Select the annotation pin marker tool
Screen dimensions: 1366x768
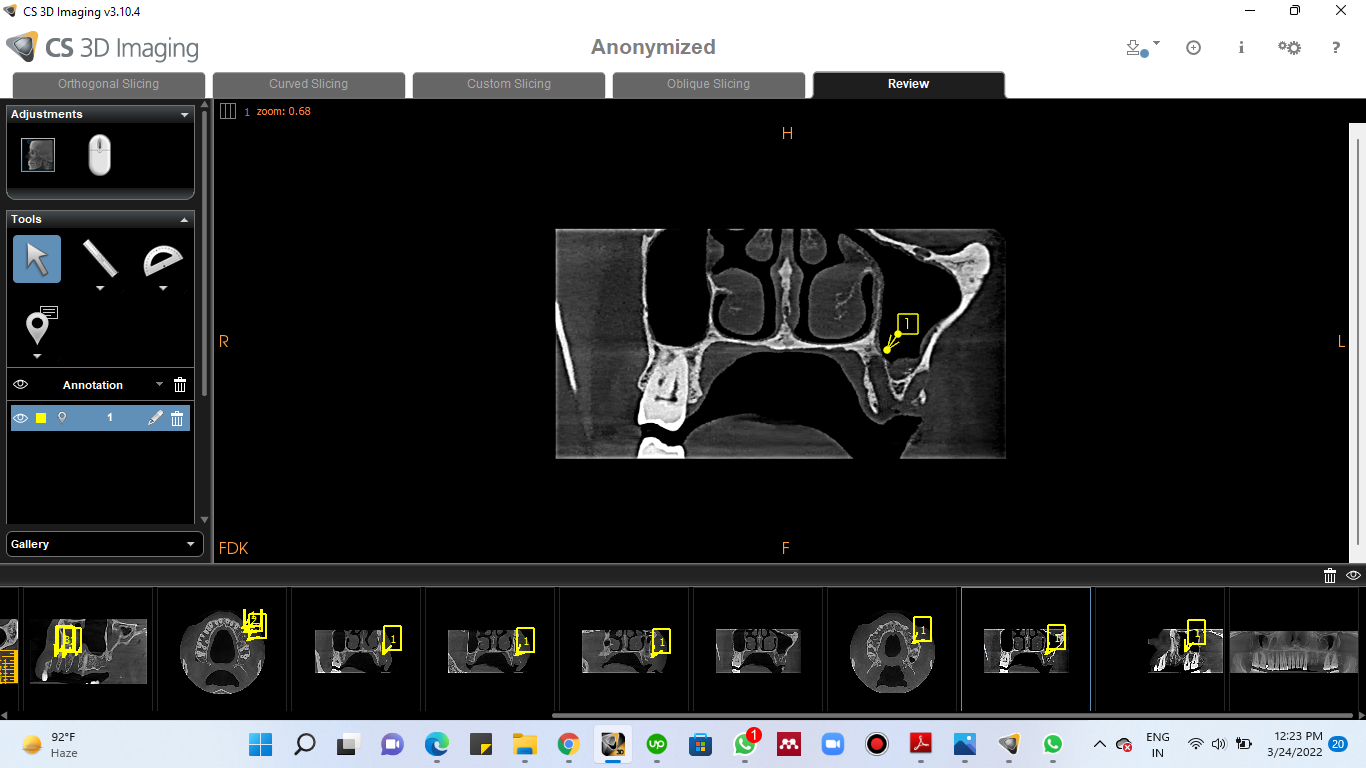click(38, 327)
